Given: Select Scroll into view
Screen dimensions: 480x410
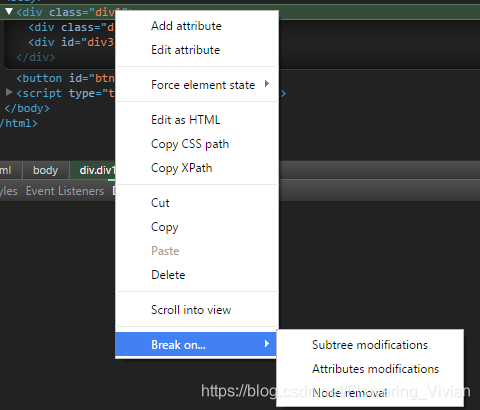Looking at the screenshot, I should (197, 310).
